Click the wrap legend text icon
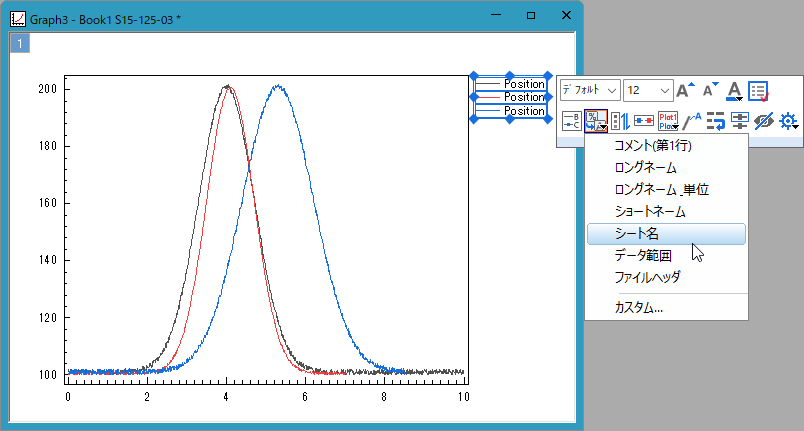 [x=716, y=121]
